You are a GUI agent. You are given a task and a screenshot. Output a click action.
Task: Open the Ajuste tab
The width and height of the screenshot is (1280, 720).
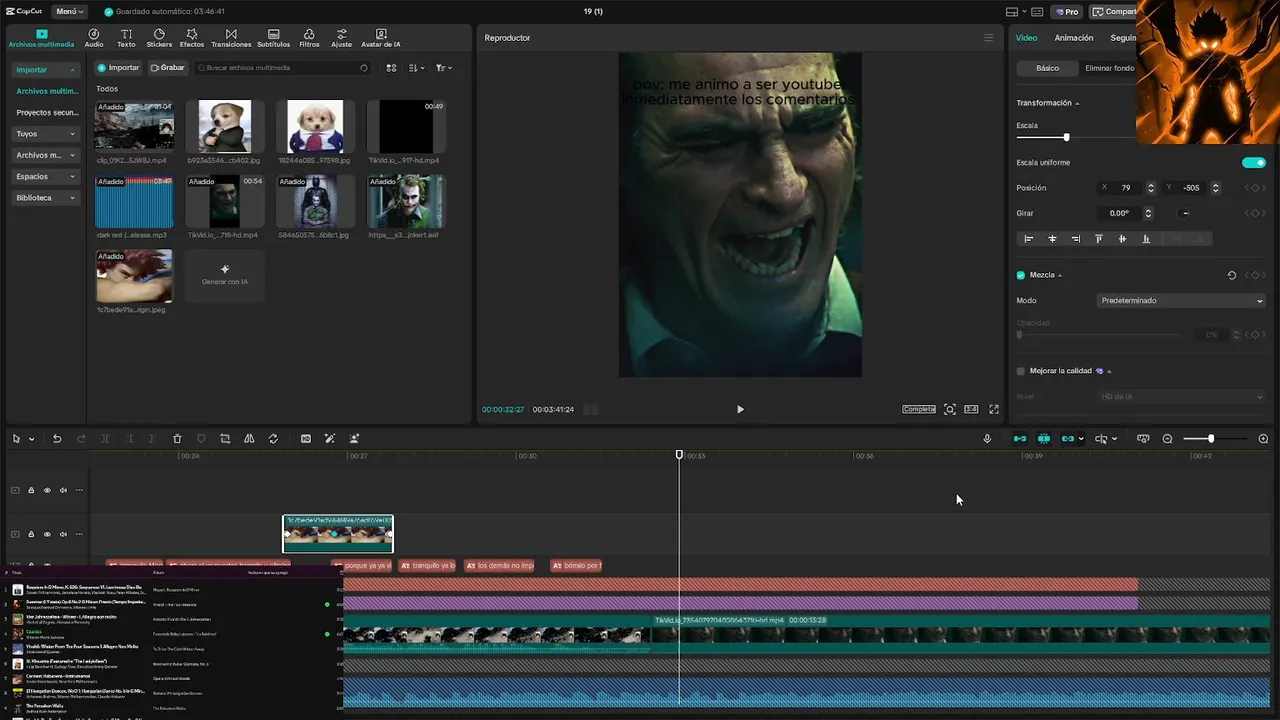click(x=342, y=38)
